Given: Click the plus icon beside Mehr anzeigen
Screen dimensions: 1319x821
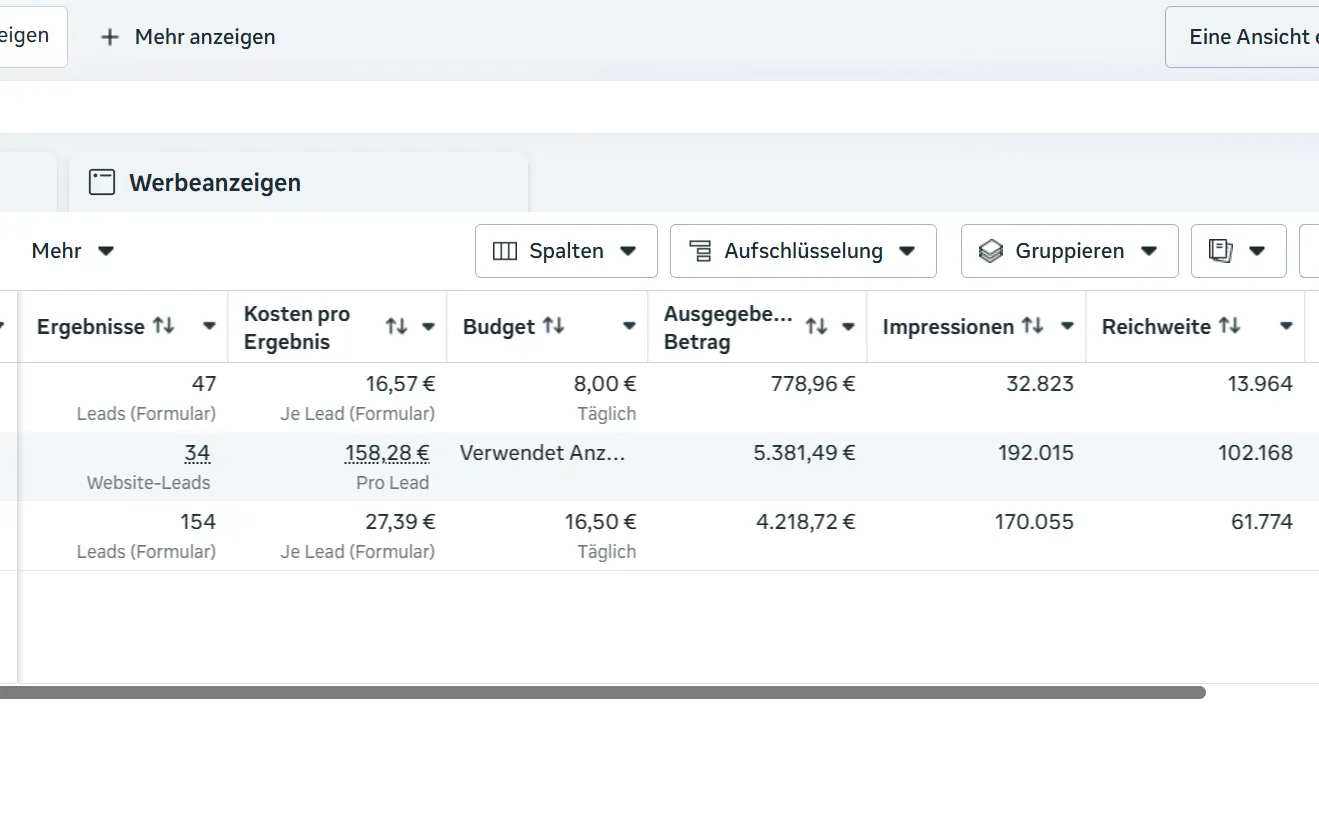Looking at the screenshot, I should (x=110, y=37).
